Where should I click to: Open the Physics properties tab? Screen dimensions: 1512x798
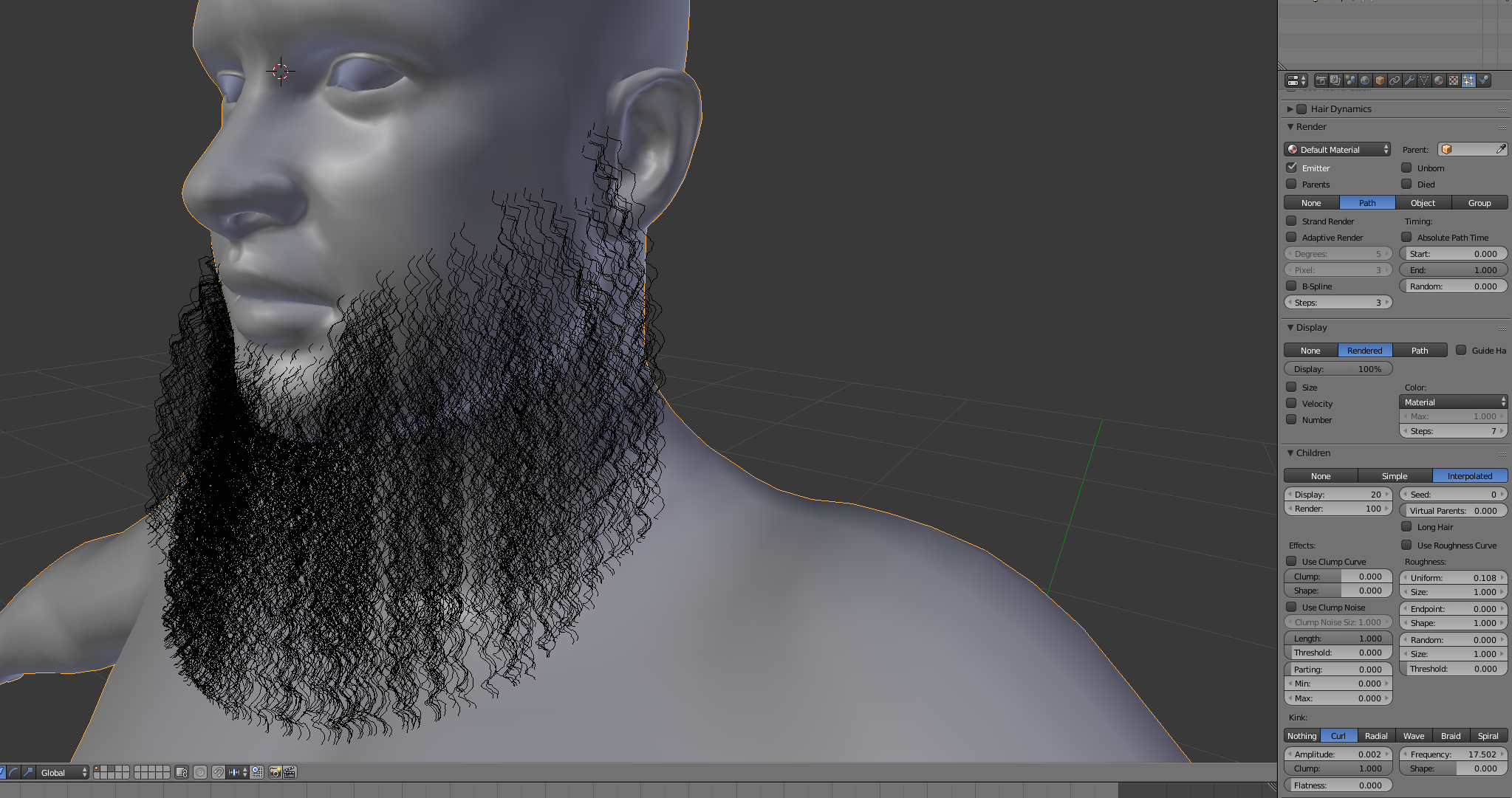pyautogui.click(x=1483, y=80)
